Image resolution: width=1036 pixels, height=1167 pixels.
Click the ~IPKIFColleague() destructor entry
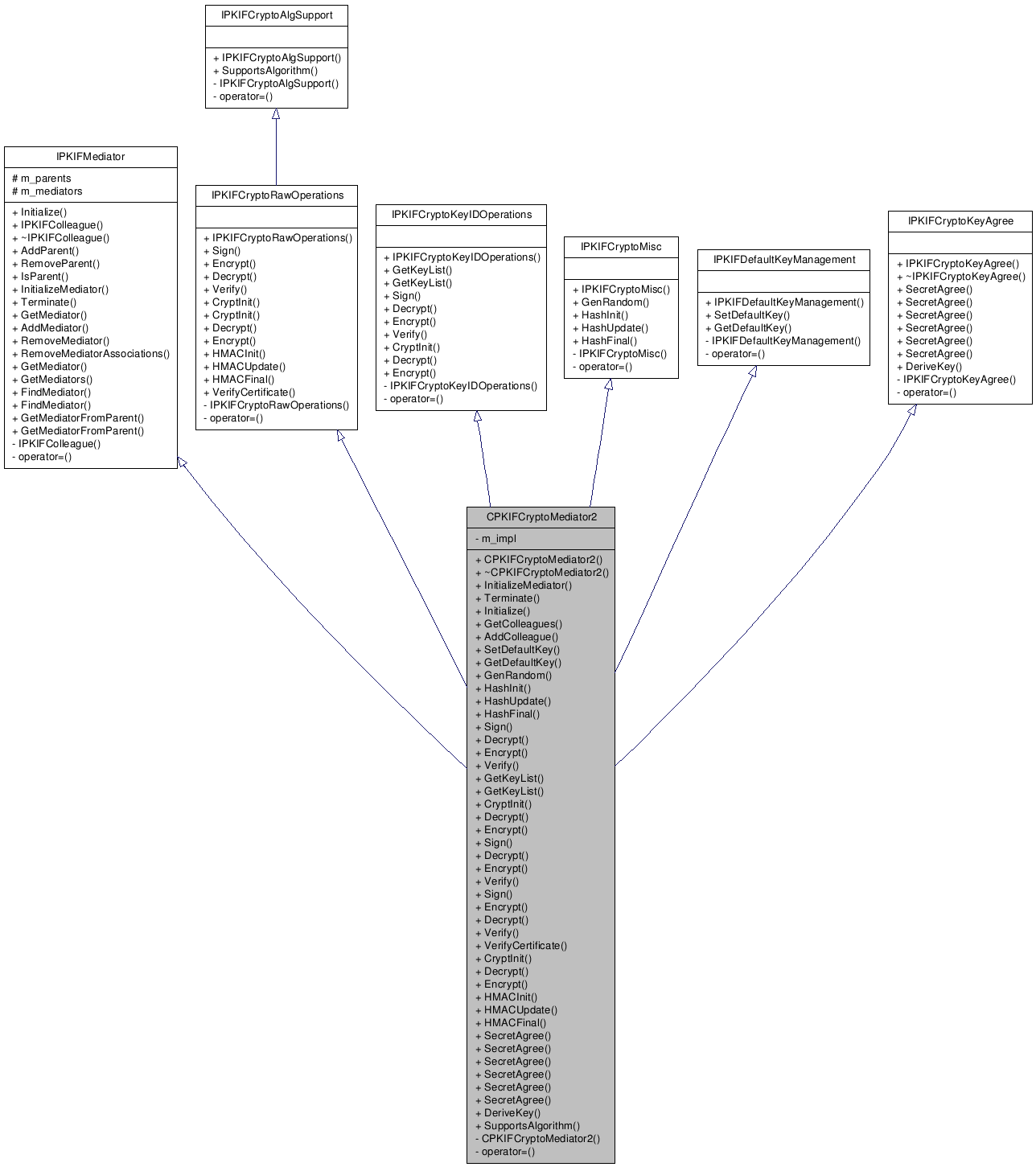tap(60, 238)
